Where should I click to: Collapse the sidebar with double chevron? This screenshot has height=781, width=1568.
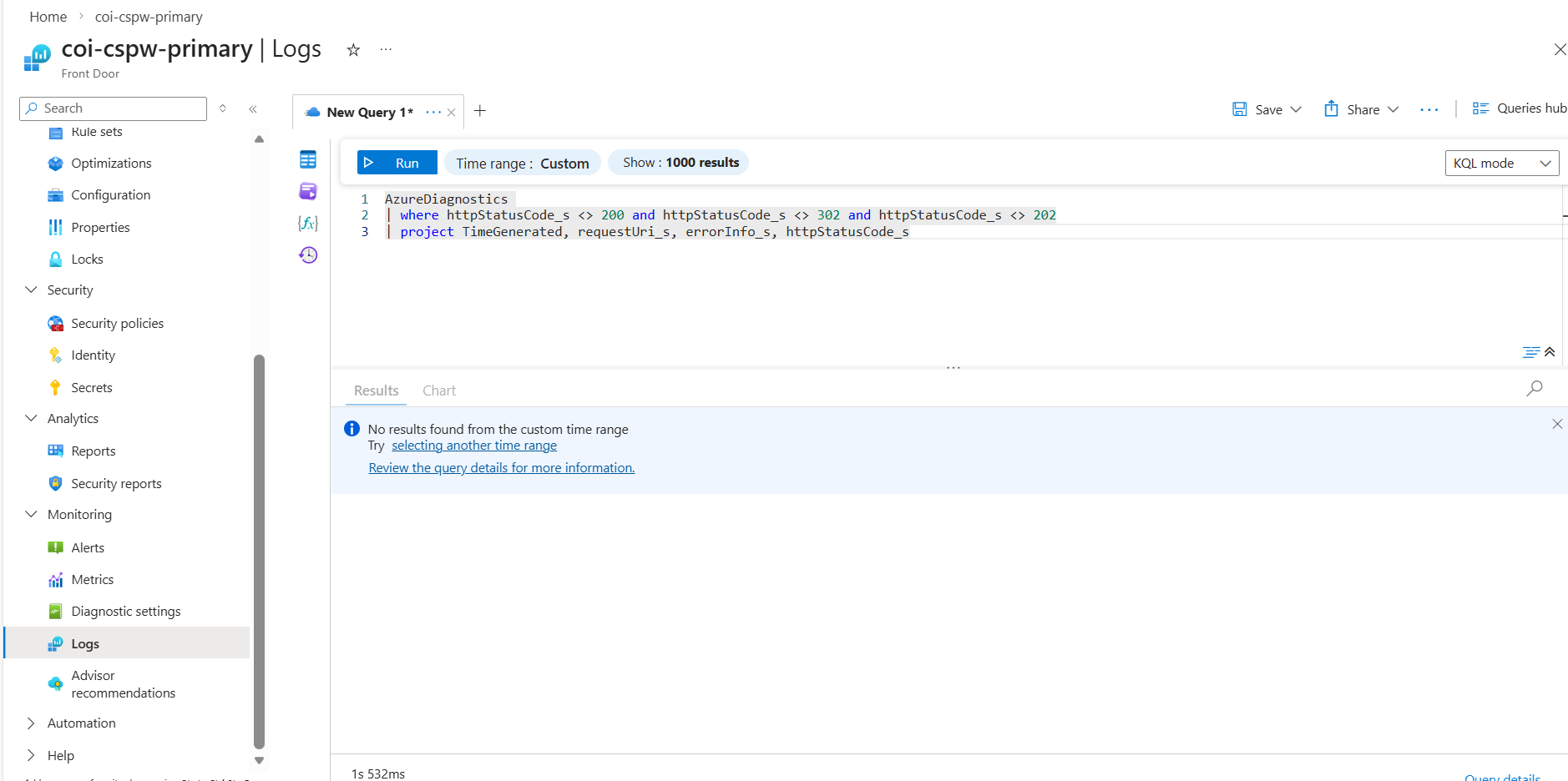(253, 108)
